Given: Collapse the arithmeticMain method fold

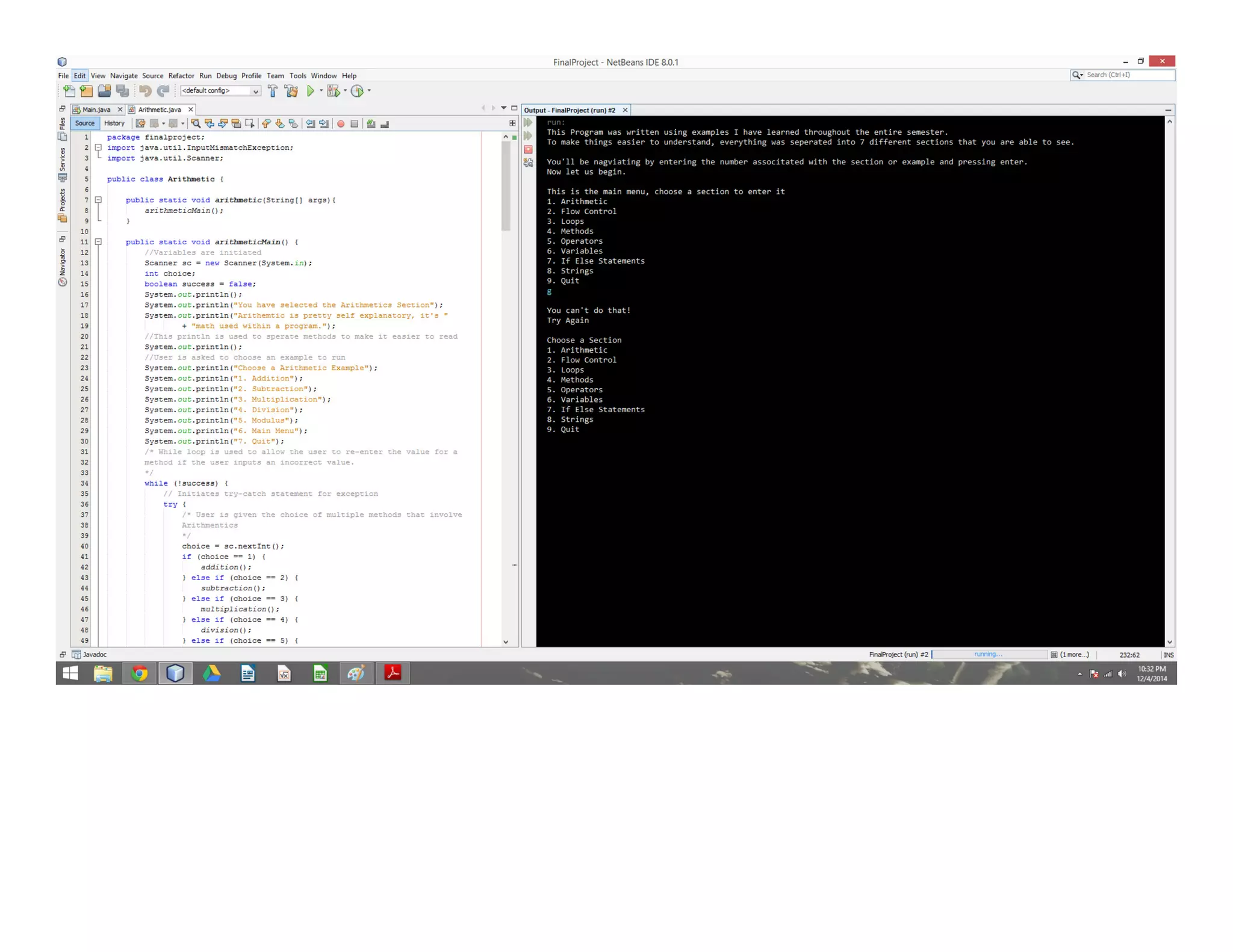Looking at the screenshot, I should (98, 242).
